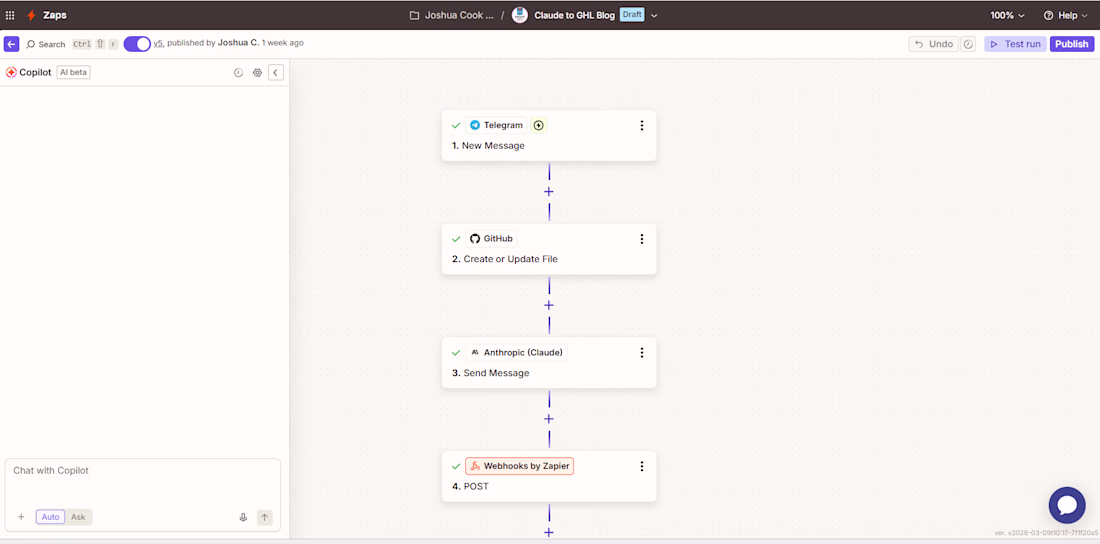Screen dimensions: 1100x544
Task: Open the Help dropdown menu
Action: click(1065, 15)
